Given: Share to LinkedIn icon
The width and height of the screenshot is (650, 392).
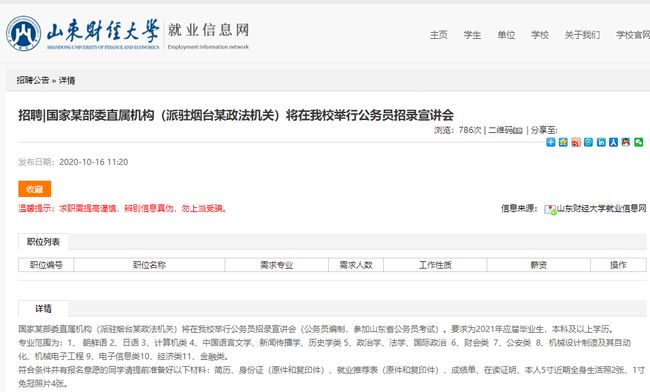Looking at the screenshot, I should pos(601,142).
